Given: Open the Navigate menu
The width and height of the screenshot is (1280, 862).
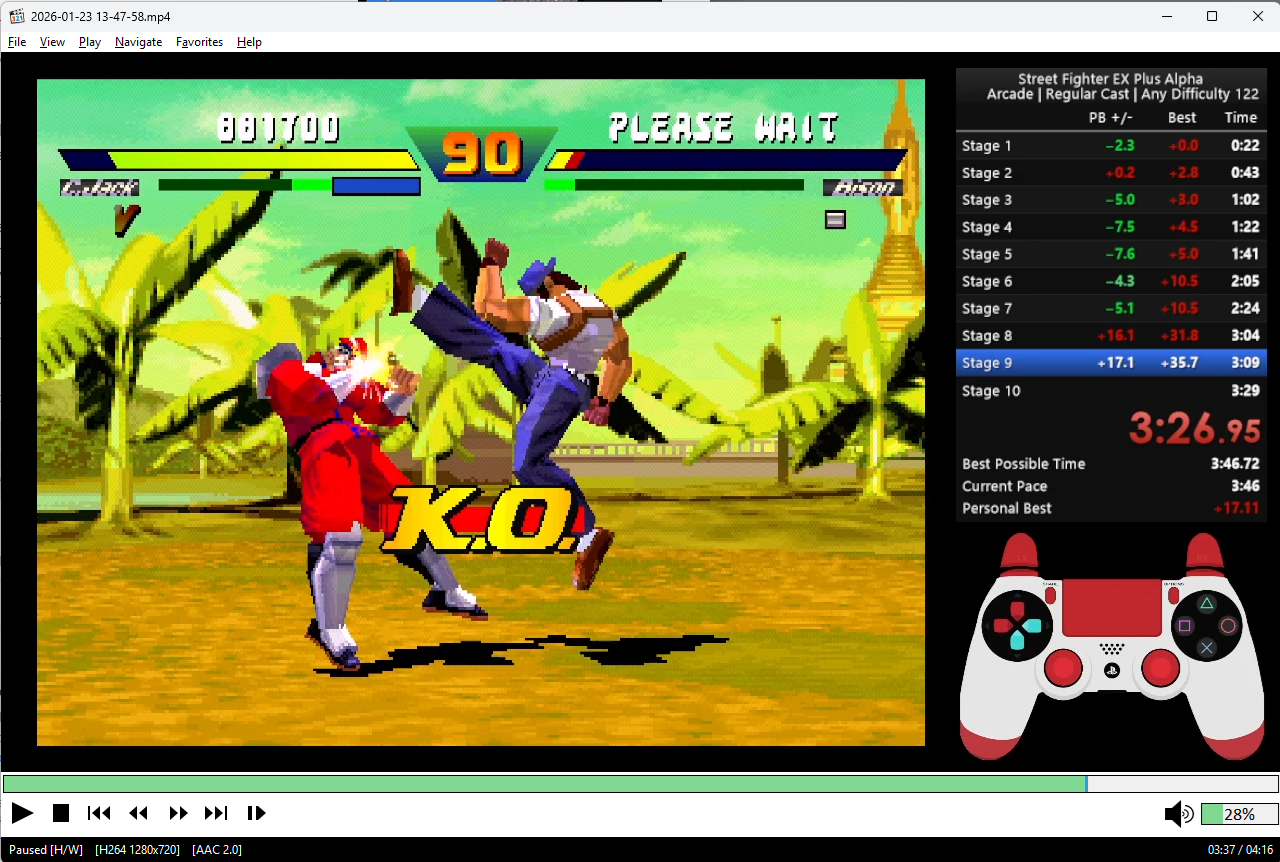Looking at the screenshot, I should click(138, 42).
